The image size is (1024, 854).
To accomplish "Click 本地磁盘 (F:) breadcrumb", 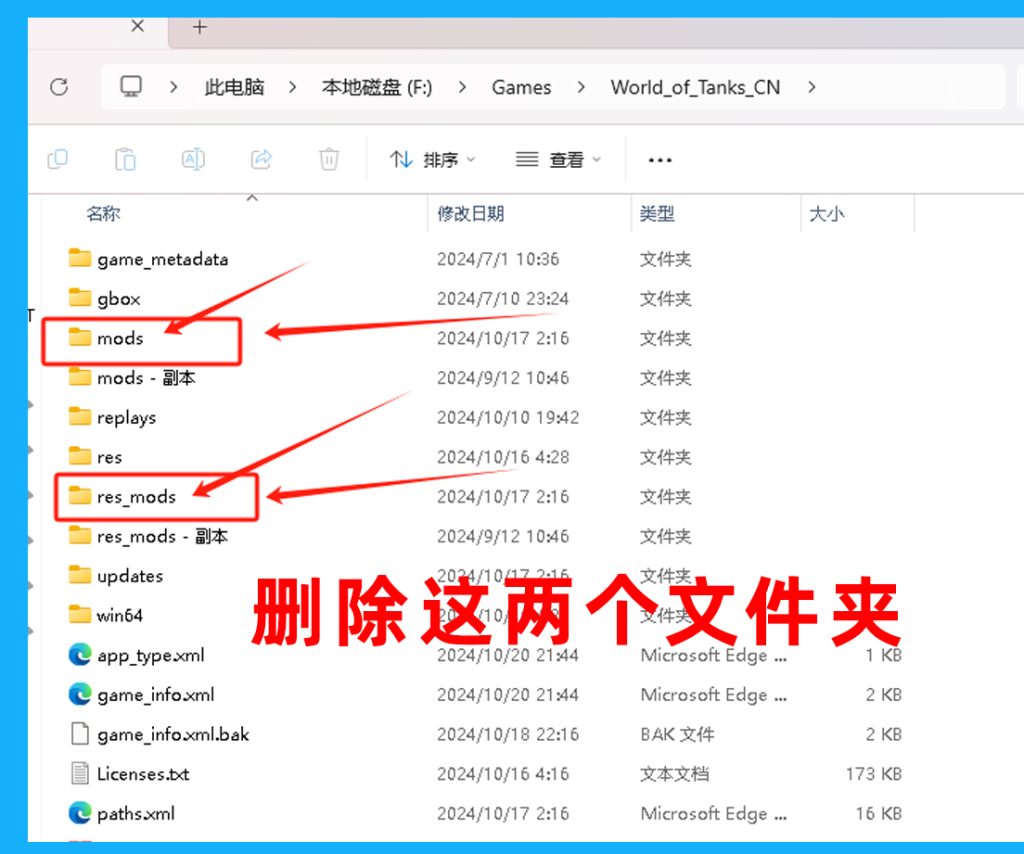I will [x=377, y=87].
